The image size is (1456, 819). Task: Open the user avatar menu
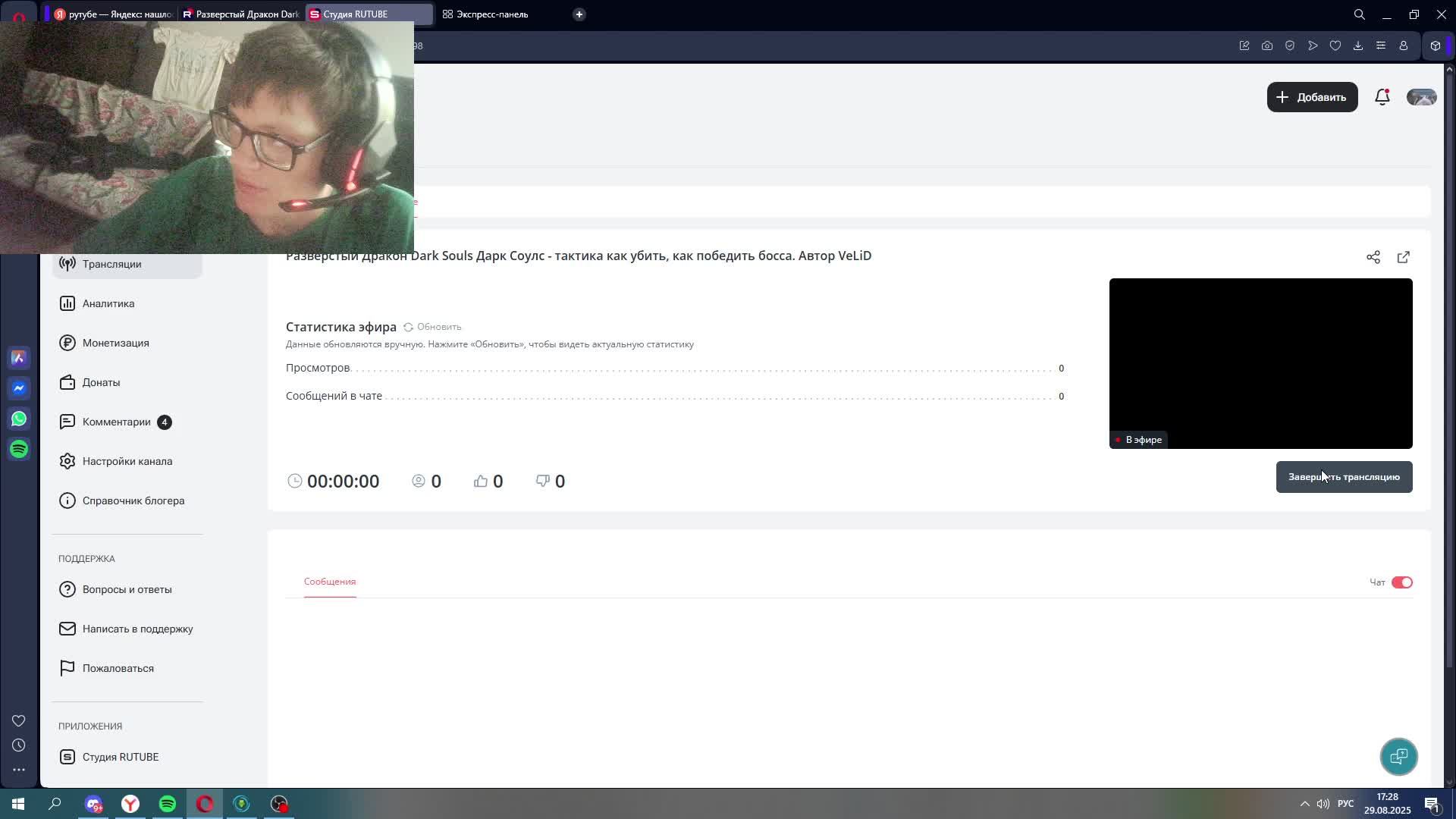[1421, 97]
